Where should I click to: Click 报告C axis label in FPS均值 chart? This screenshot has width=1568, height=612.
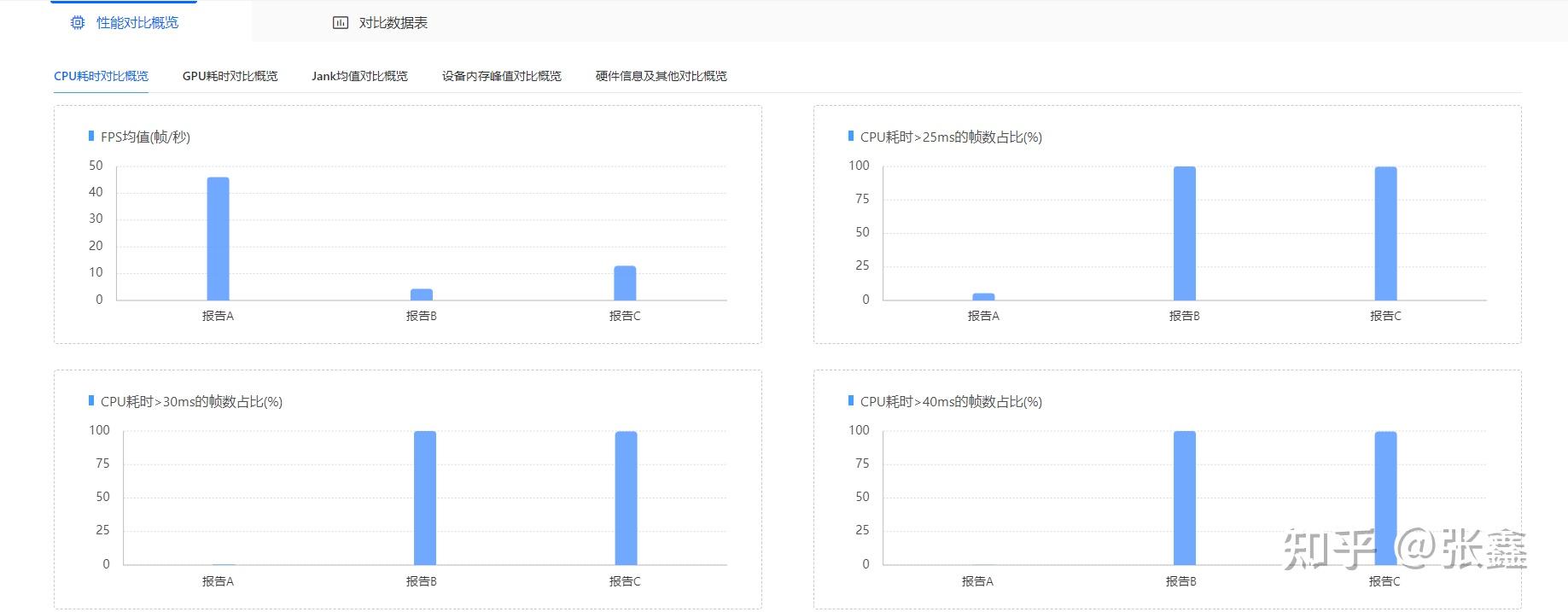[x=625, y=316]
